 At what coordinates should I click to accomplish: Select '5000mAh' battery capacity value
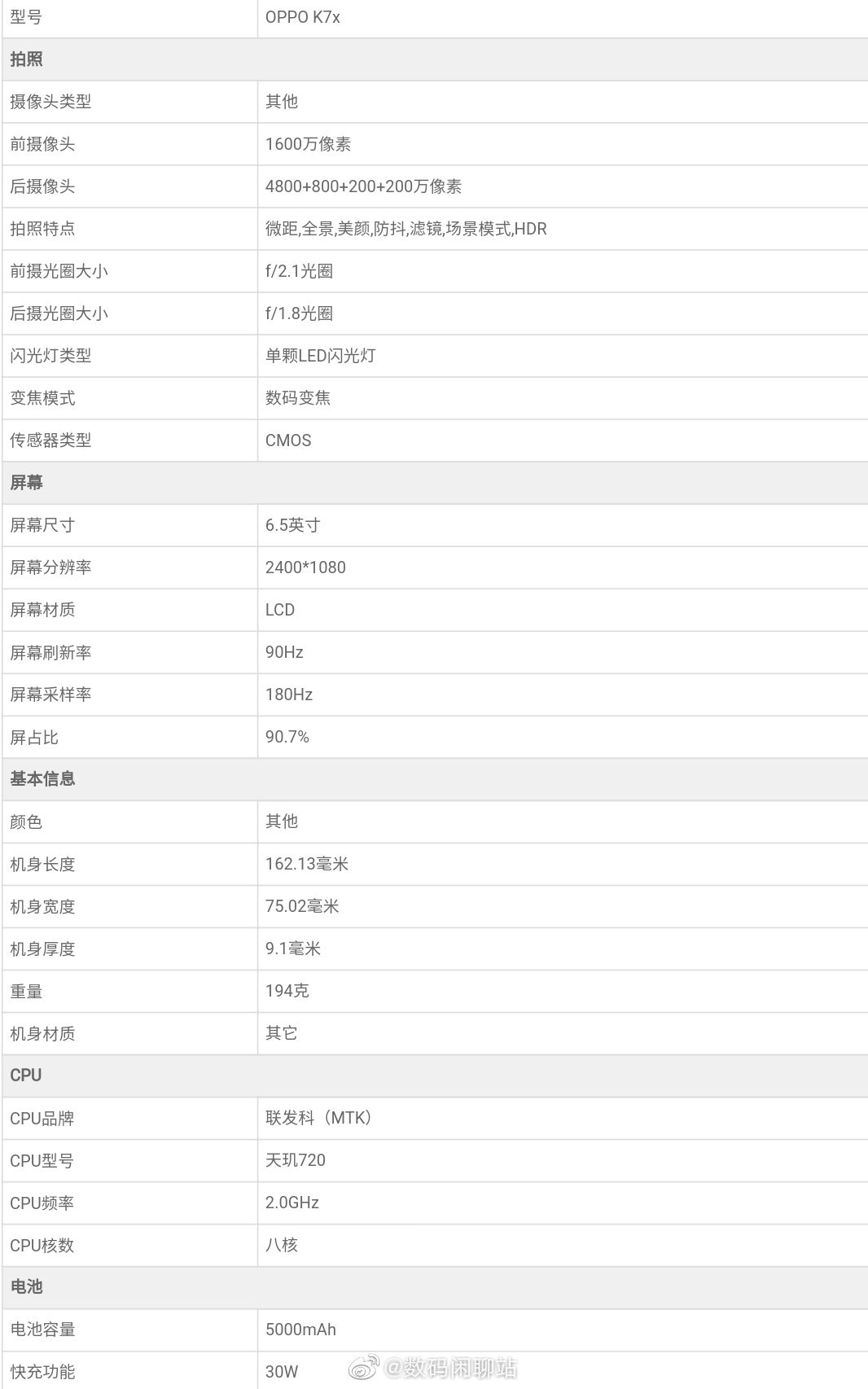300,1330
